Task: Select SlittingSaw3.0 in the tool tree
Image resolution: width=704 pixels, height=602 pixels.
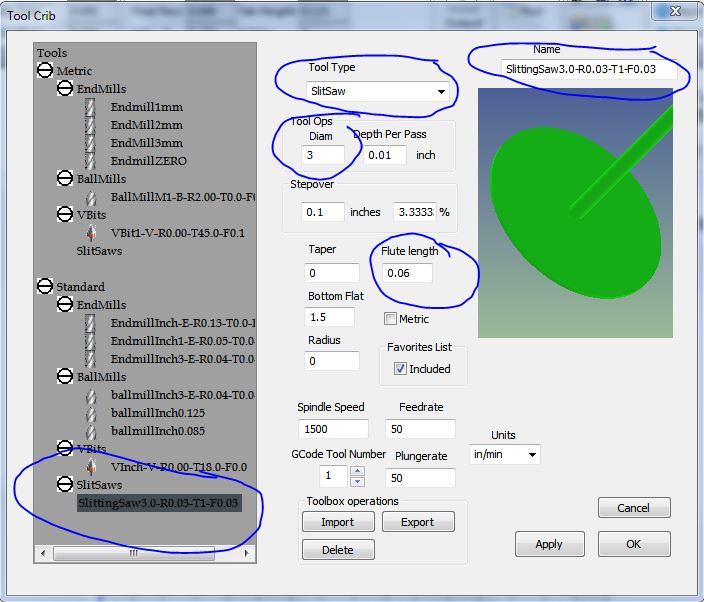Action: (158, 502)
